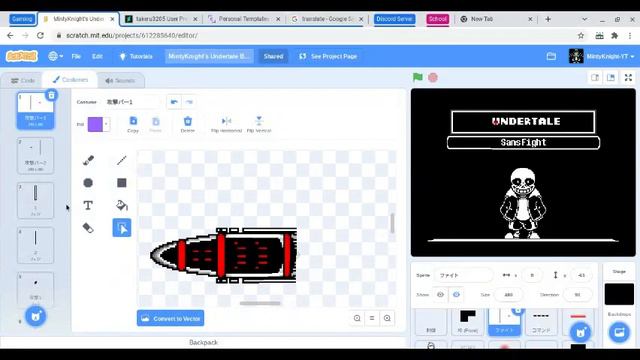Image resolution: width=640 pixels, height=360 pixels.
Task: Open the File menu
Action: pos(76,56)
